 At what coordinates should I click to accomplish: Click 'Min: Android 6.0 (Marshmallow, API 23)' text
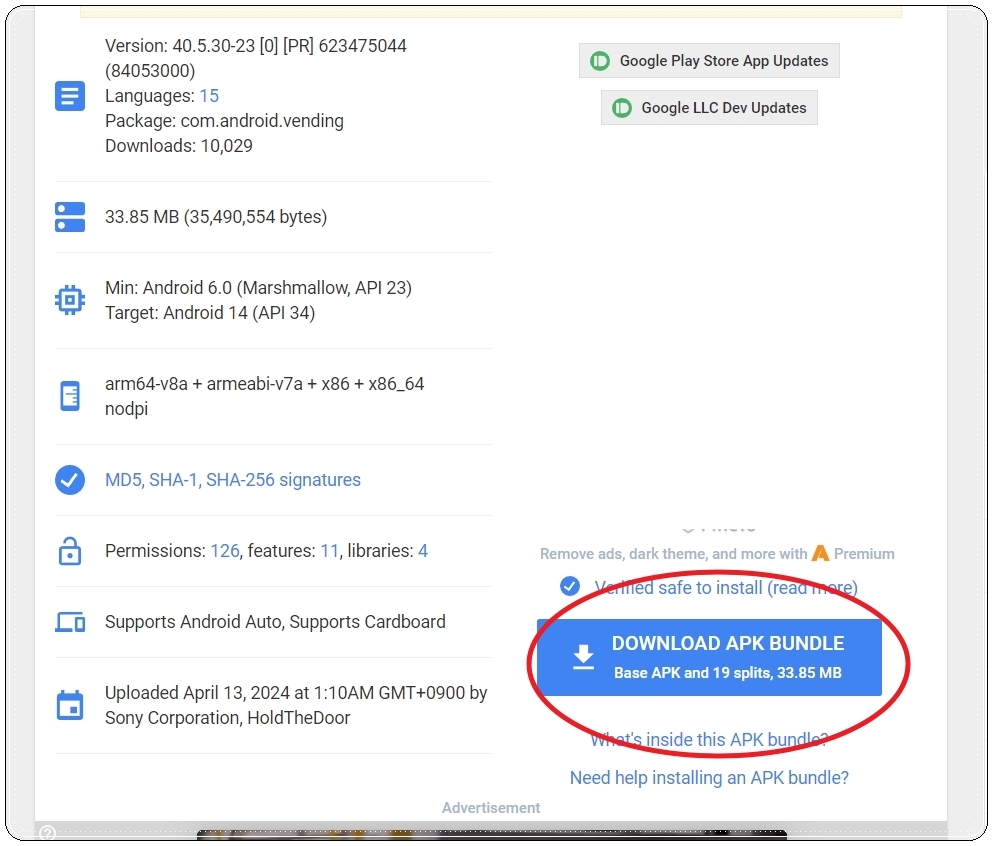click(258, 288)
